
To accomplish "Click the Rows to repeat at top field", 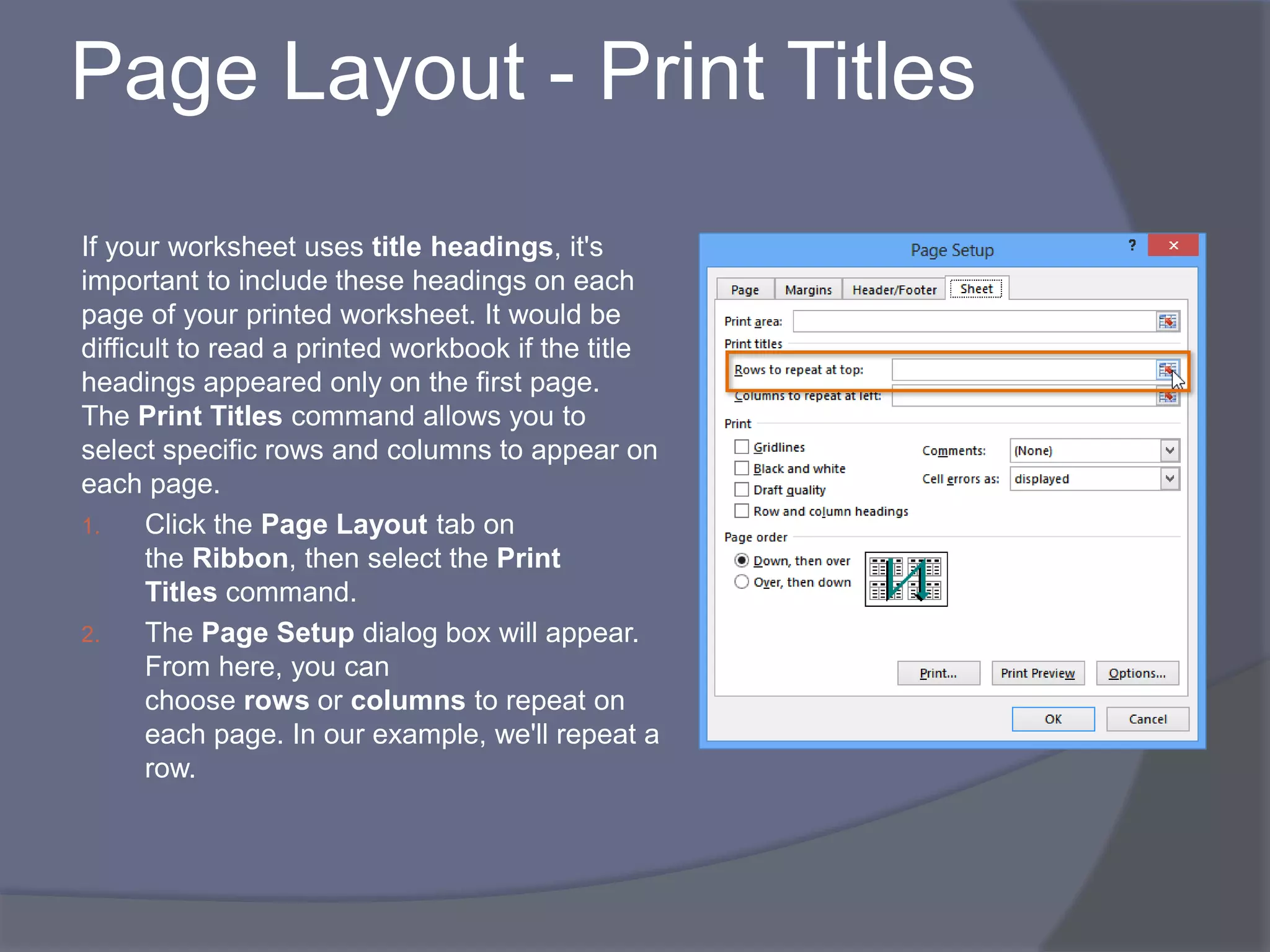I will tap(1024, 370).
